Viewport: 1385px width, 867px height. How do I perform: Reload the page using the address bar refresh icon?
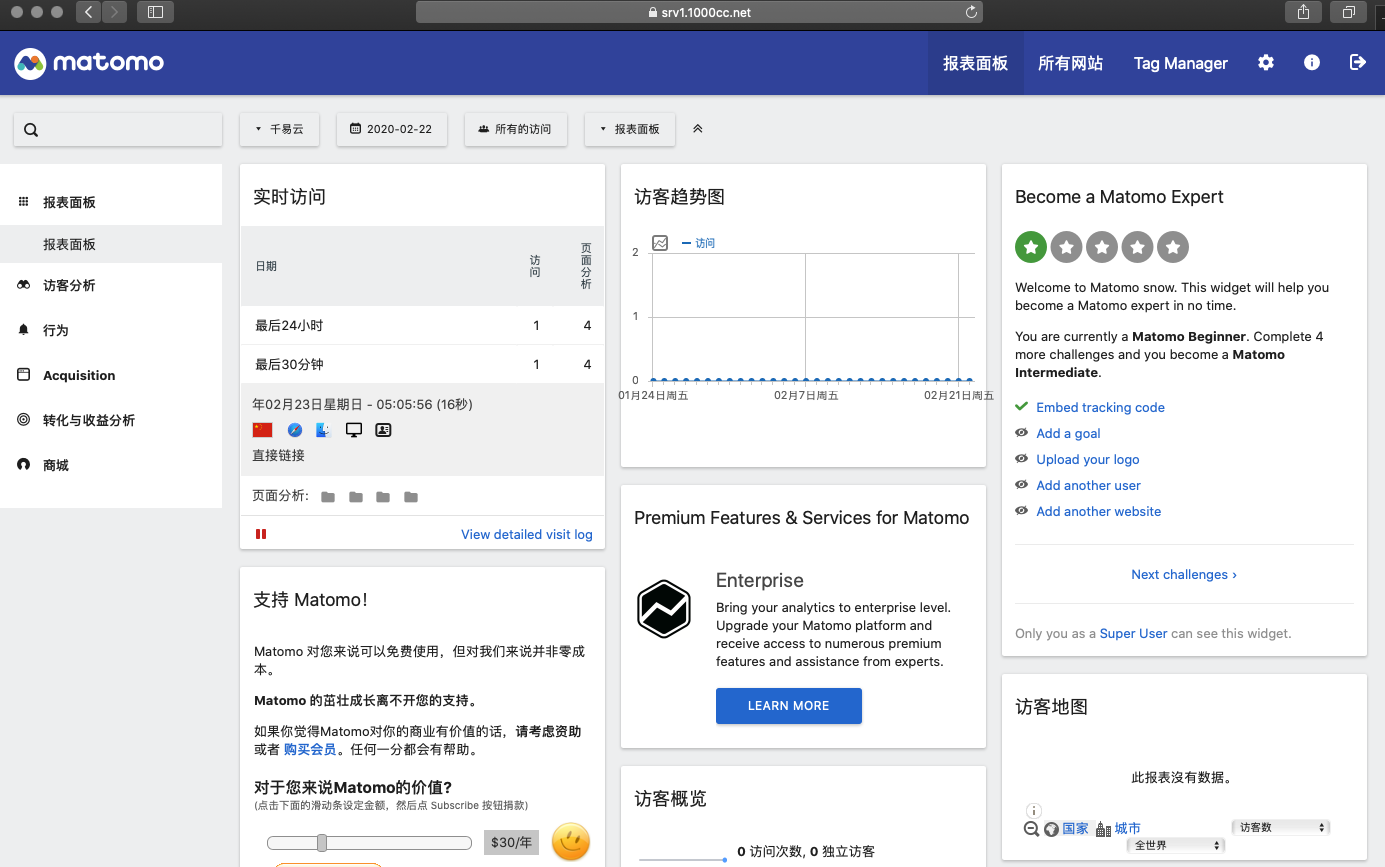[971, 12]
